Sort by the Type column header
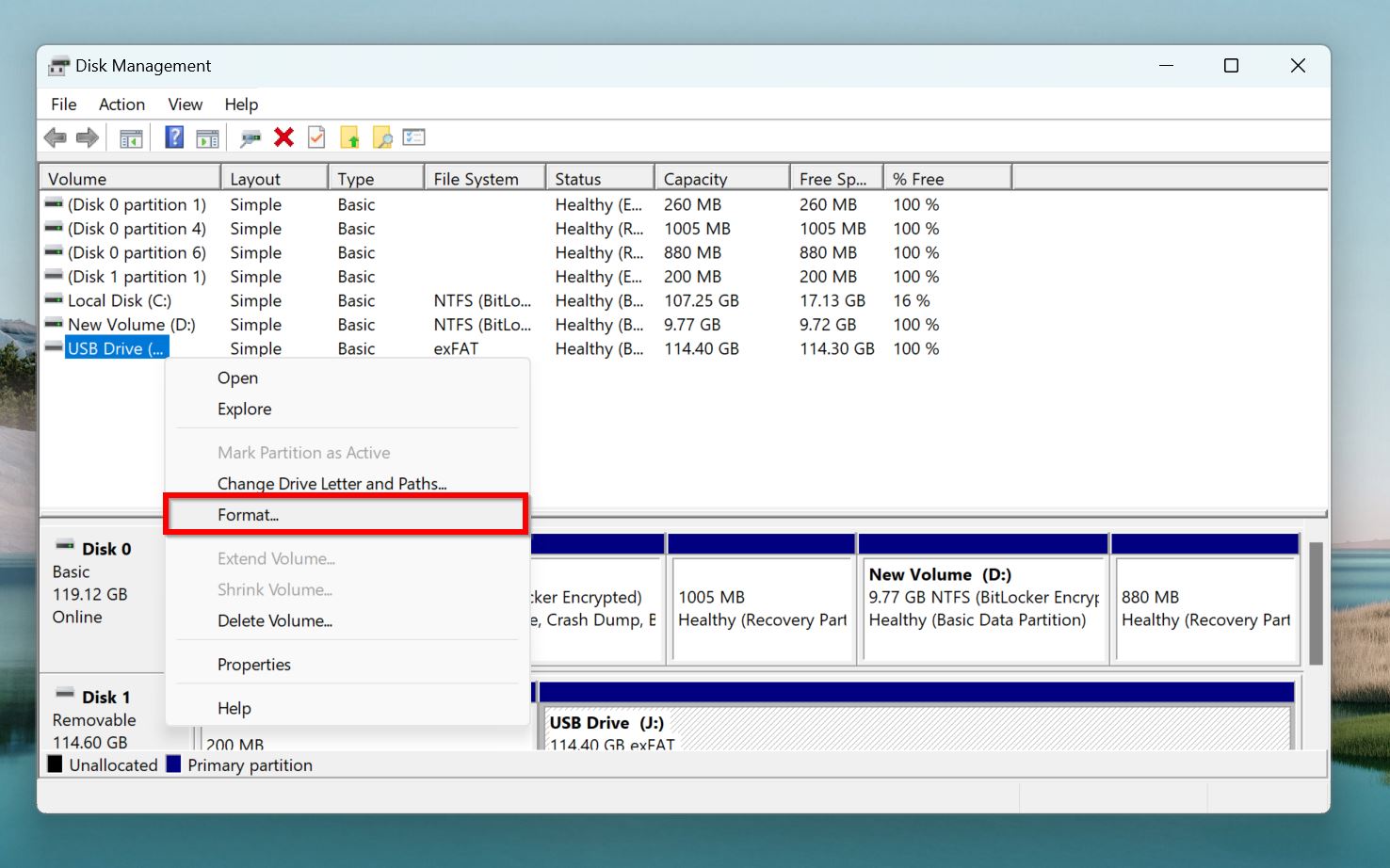This screenshot has height=868, width=1390. click(x=376, y=178)
